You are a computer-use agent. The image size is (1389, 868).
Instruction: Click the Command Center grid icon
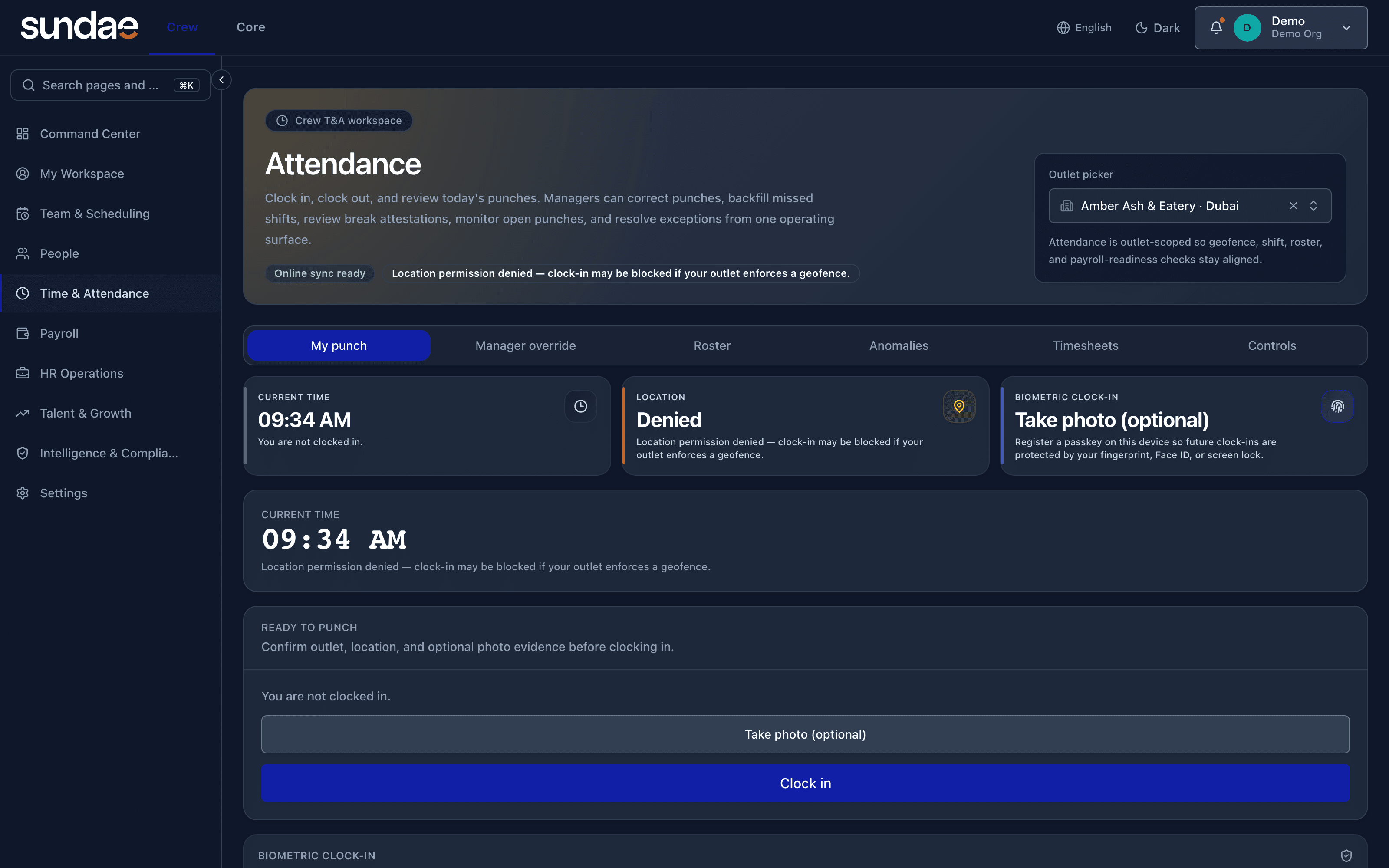(x=23, y=134)
